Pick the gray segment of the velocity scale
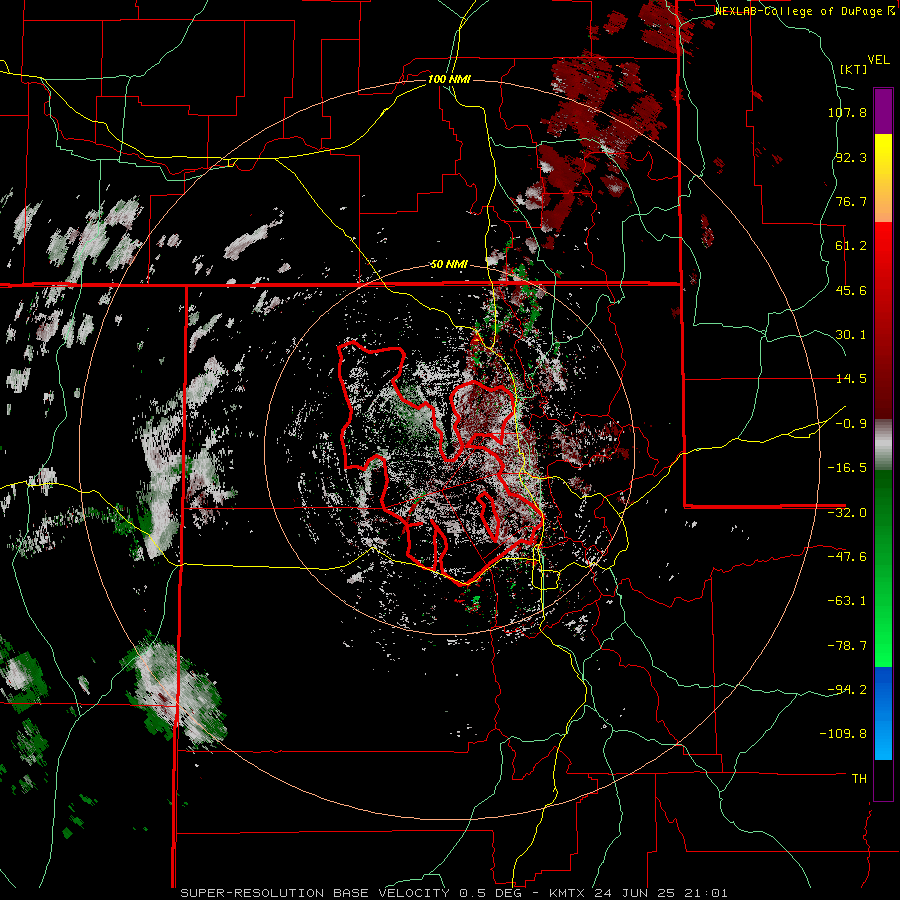This screenshot has height=900, width=900. pos(883,445)
